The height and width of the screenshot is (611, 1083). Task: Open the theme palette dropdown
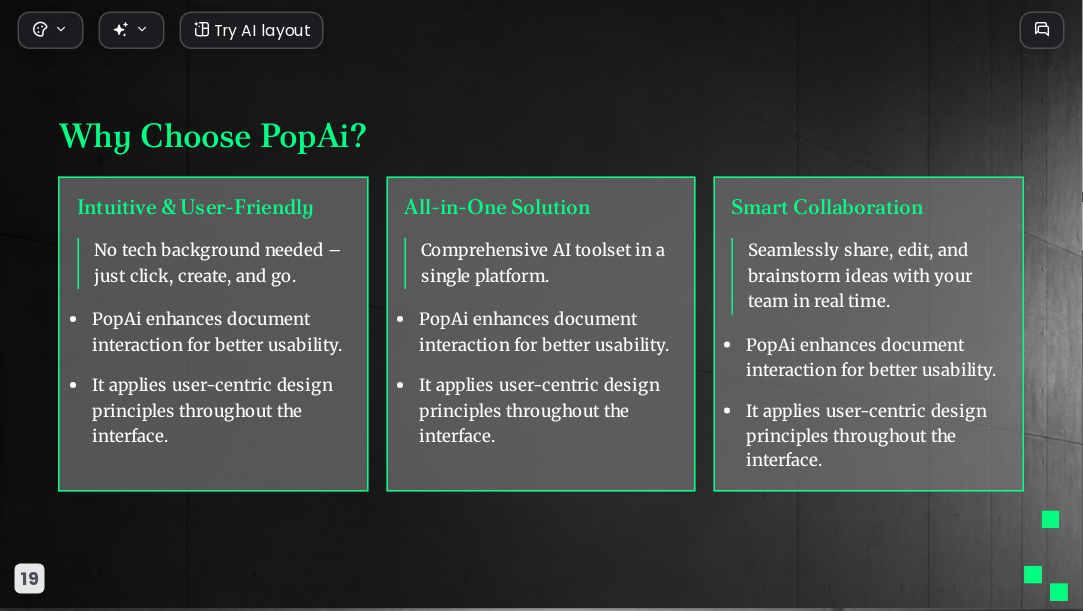pos(50,30)
